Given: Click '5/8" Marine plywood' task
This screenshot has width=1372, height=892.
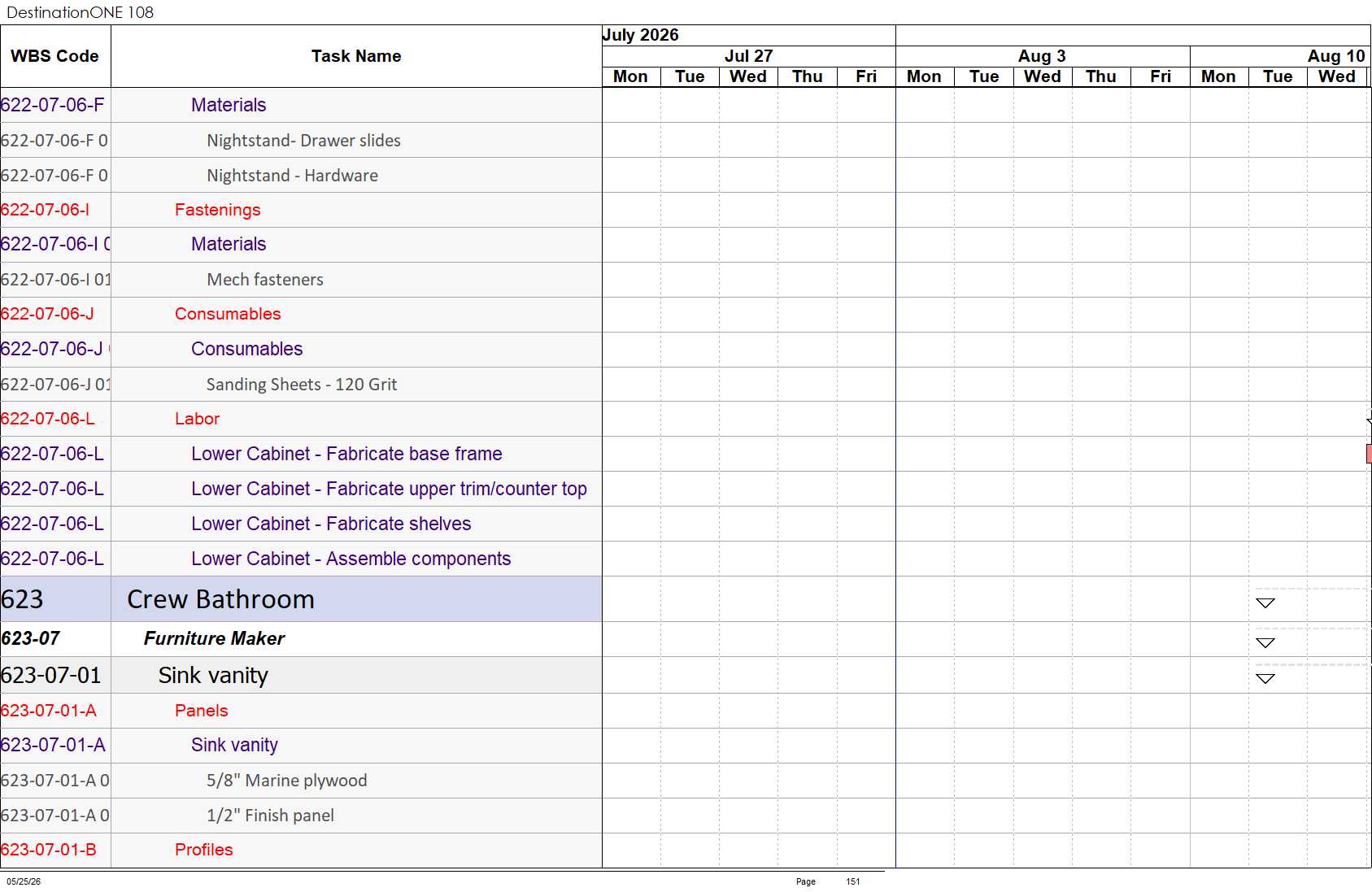Looking at the screenshot, I should point(286,781).
